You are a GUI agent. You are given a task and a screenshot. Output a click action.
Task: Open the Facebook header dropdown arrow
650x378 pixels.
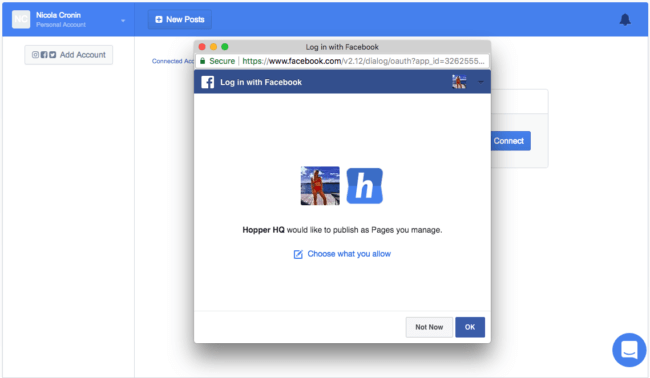coord(480,82)
